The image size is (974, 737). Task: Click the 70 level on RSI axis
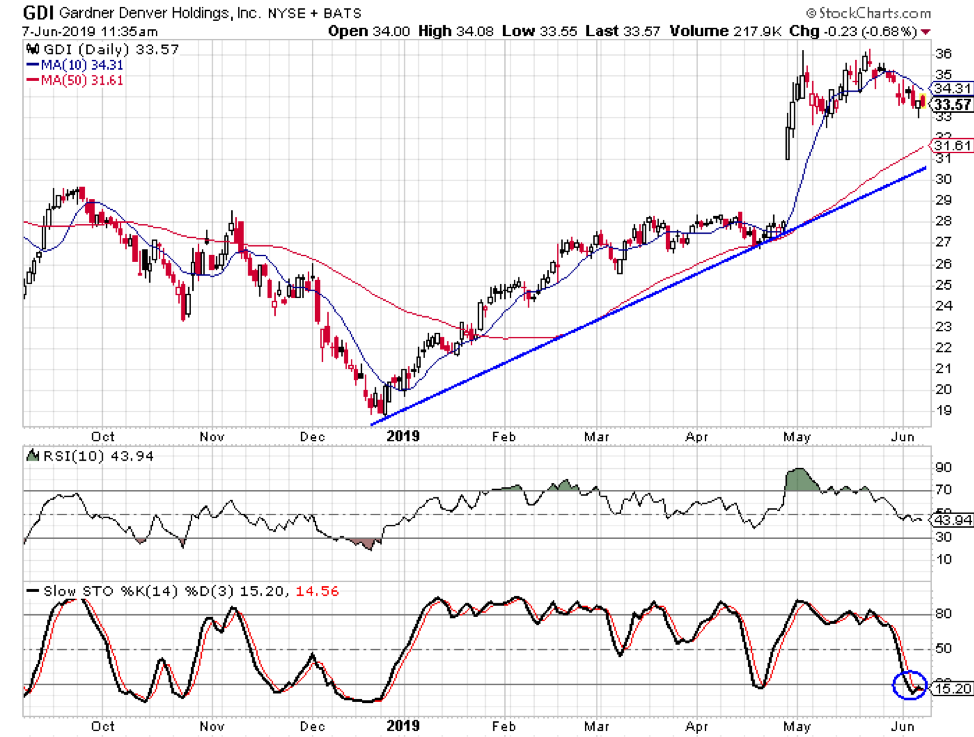[943, 490]
